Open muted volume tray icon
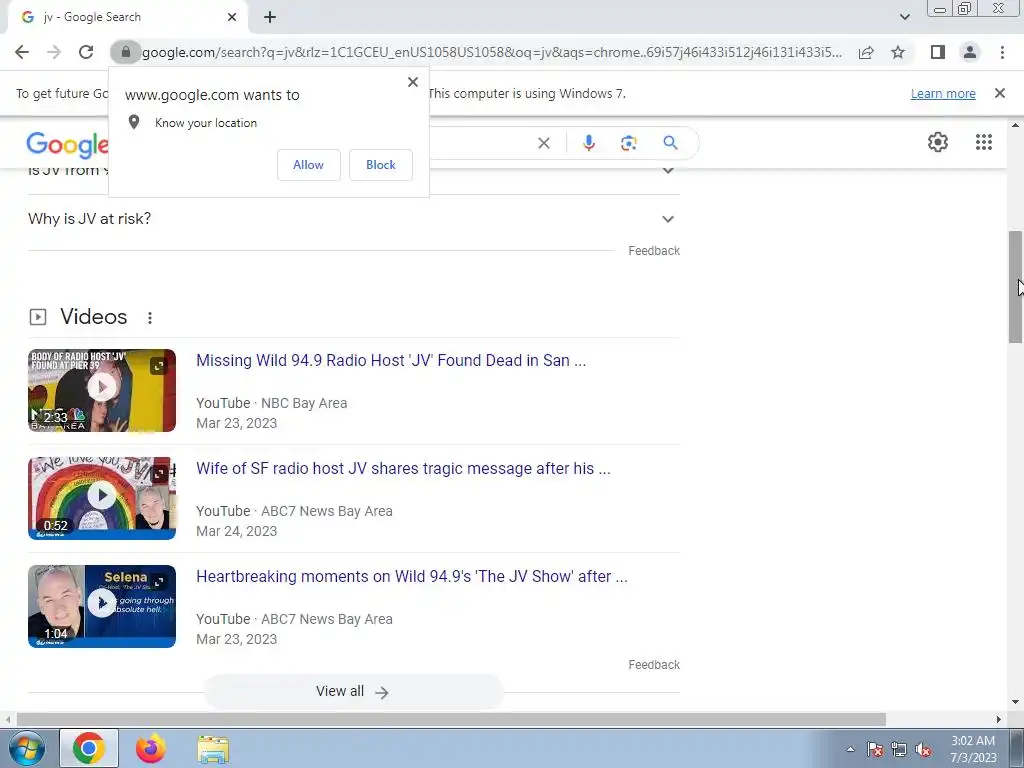 pos(923,750)
